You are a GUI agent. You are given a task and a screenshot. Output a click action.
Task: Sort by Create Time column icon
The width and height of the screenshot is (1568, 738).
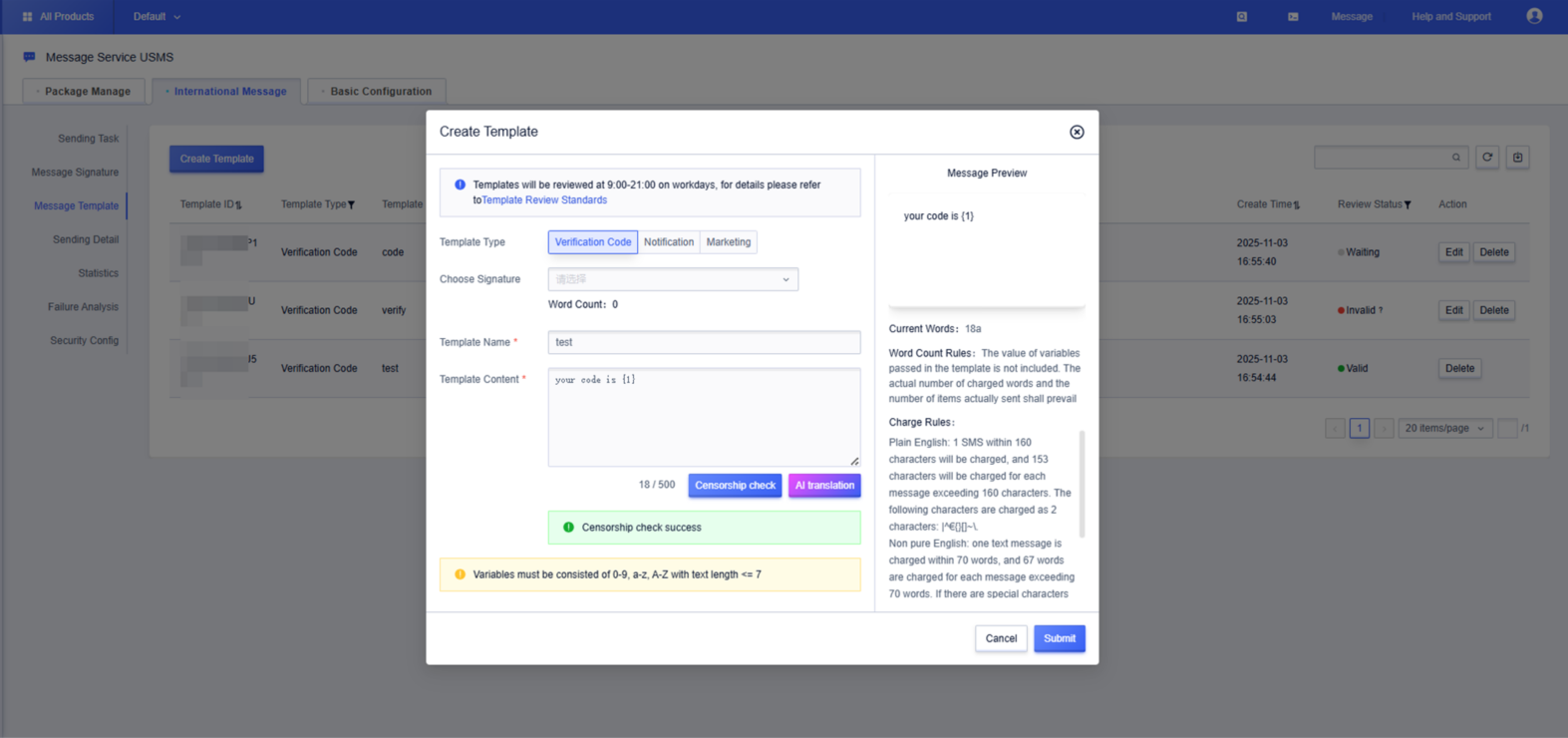(1297, 205)
